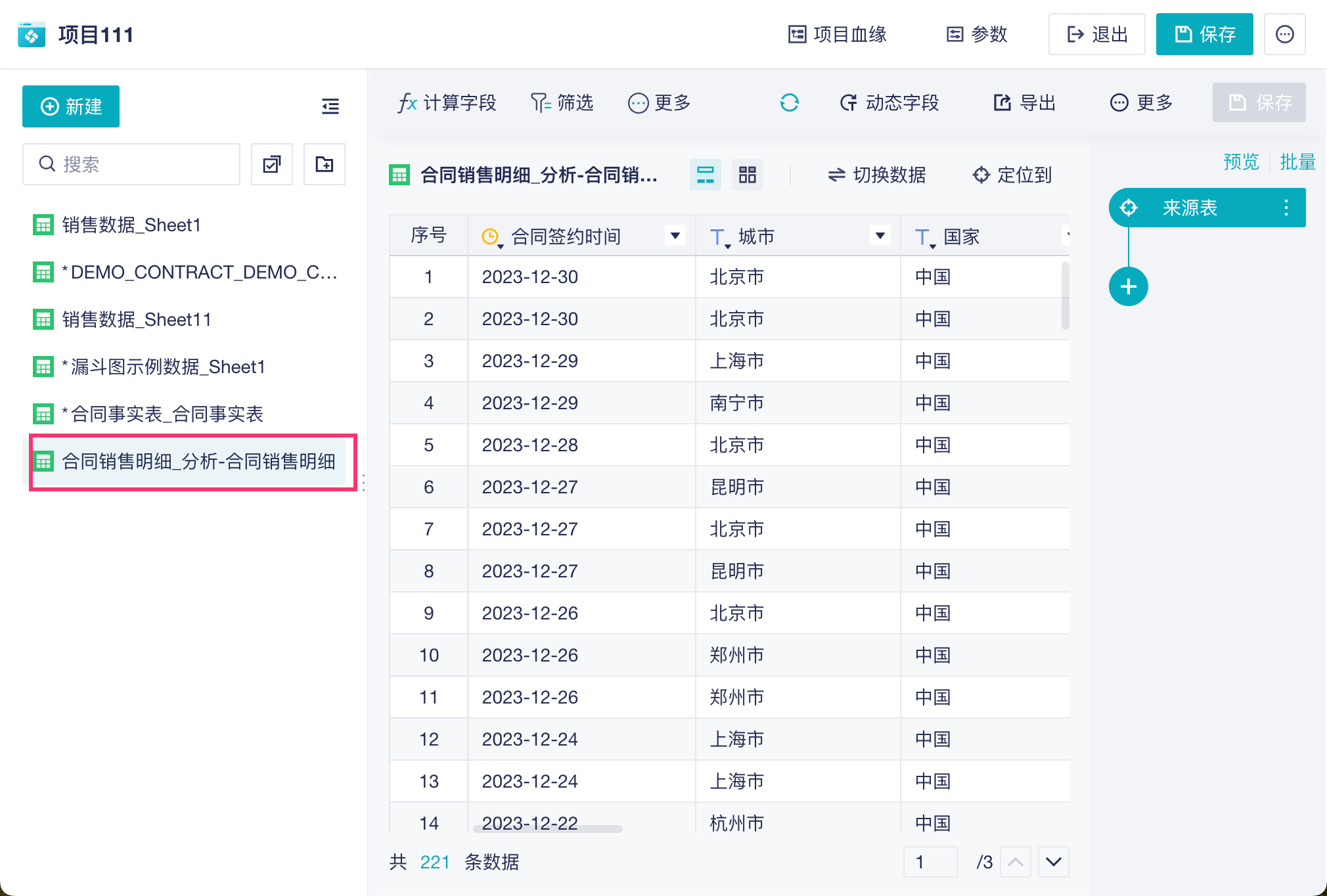Image resolution: width=1327 pixels, height=896 pixels.
Task: Switch to grid card view mode
Action: [x=747, y=175]
